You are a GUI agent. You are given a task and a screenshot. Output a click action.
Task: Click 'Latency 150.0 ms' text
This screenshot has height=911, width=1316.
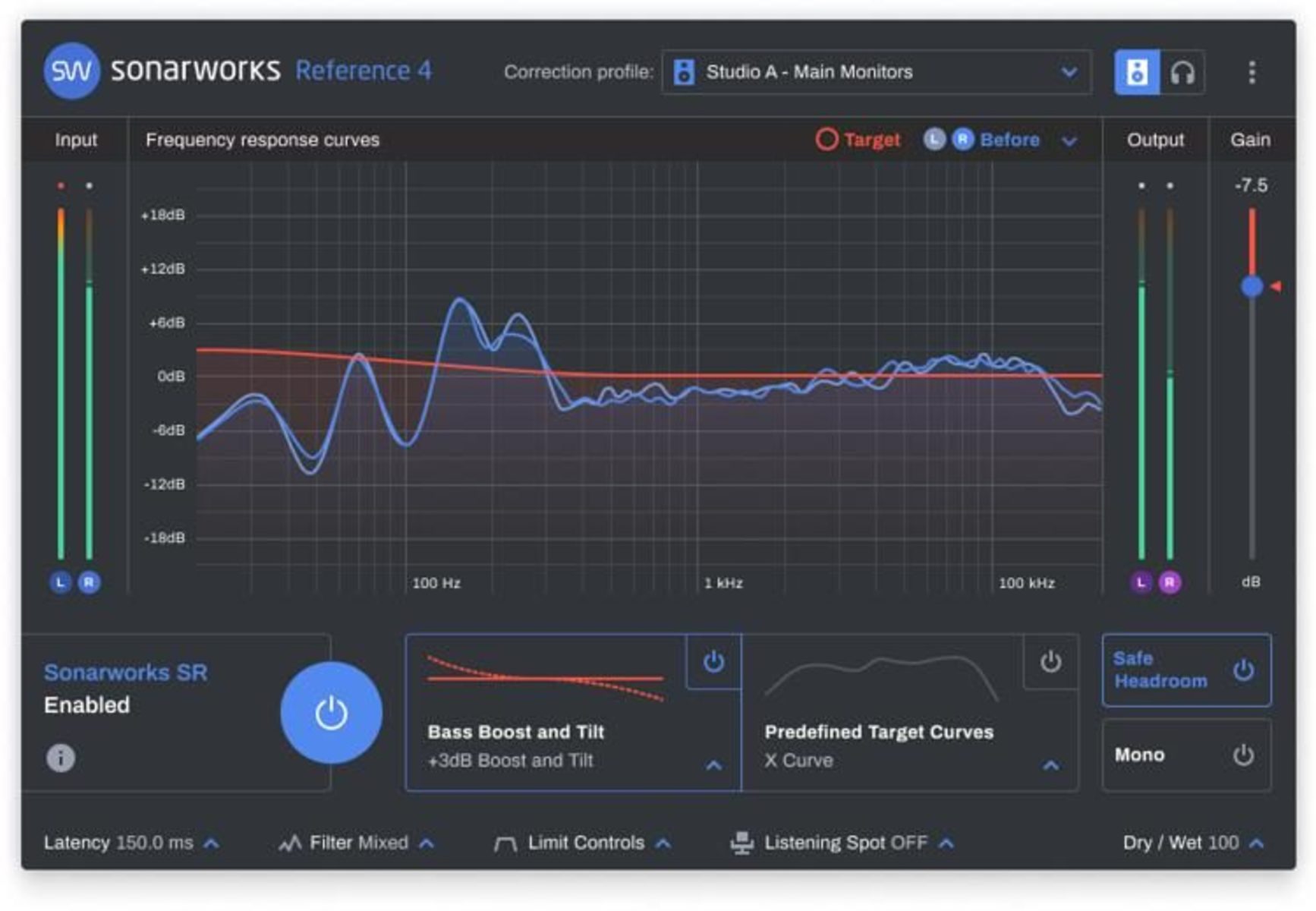tap(118, 843)
